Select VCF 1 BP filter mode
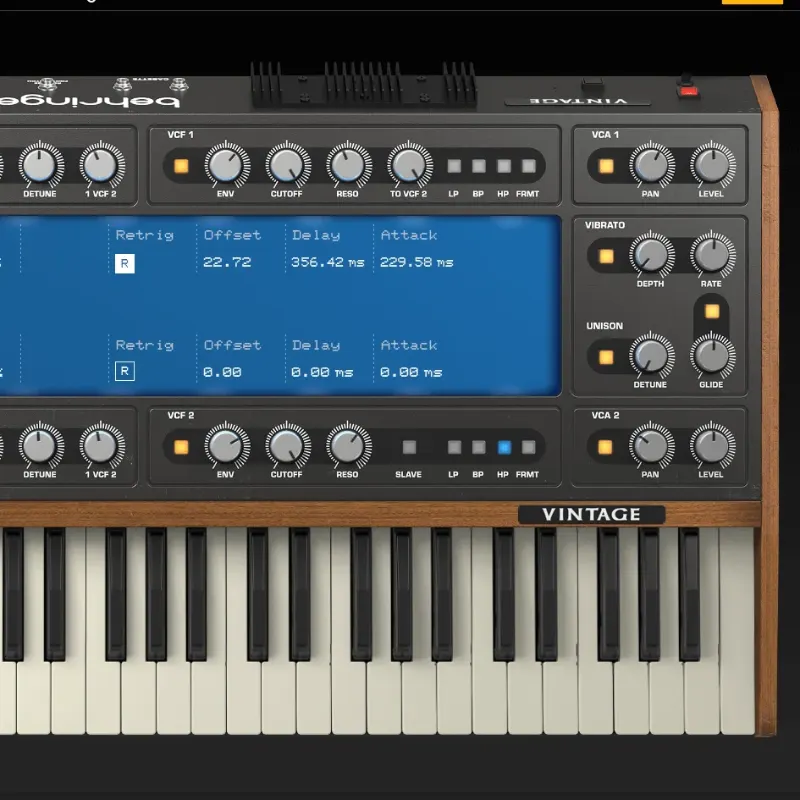 tap(479, 166)
